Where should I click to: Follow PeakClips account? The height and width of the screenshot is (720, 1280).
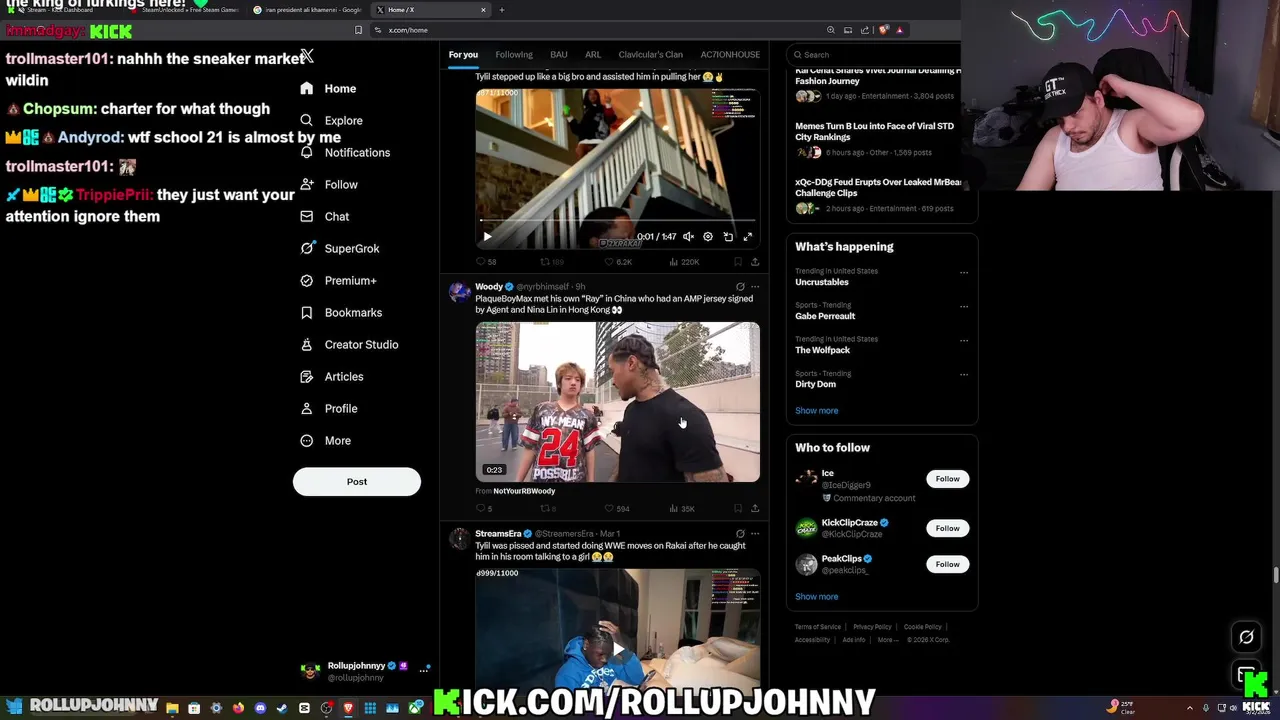tap(947, 564)
